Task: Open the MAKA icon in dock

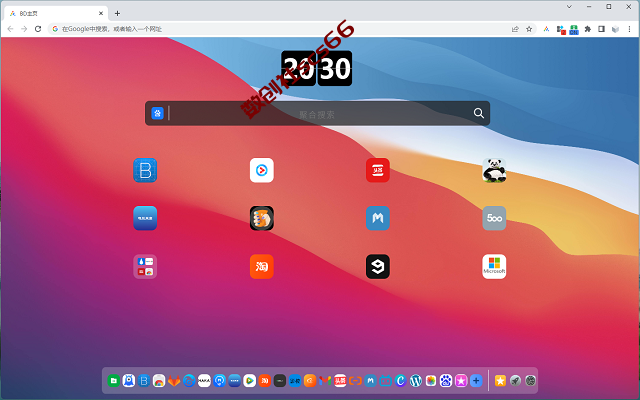Action: pyautogui.click(x=204, y=381)
